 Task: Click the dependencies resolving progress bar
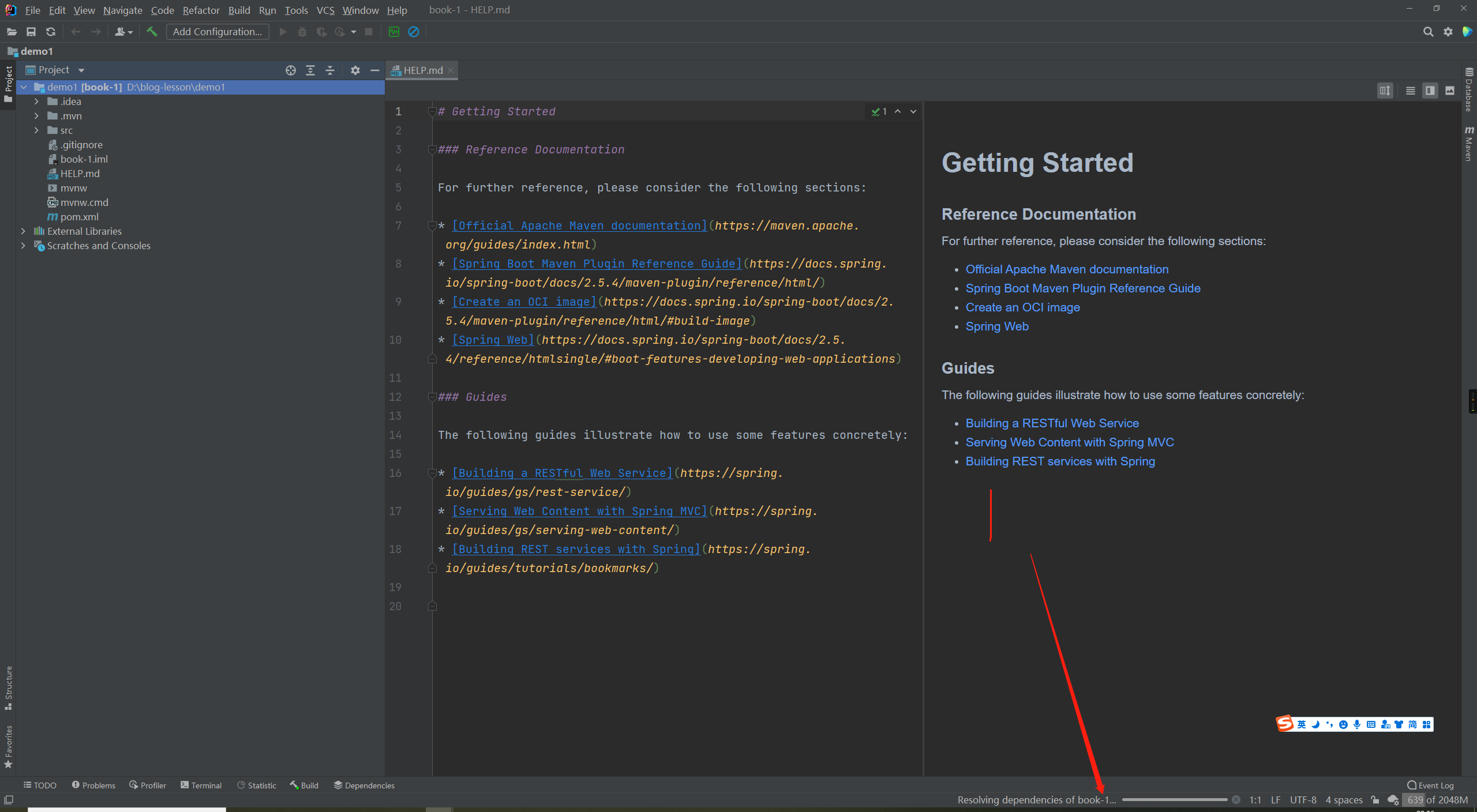tap(1174, 800)
